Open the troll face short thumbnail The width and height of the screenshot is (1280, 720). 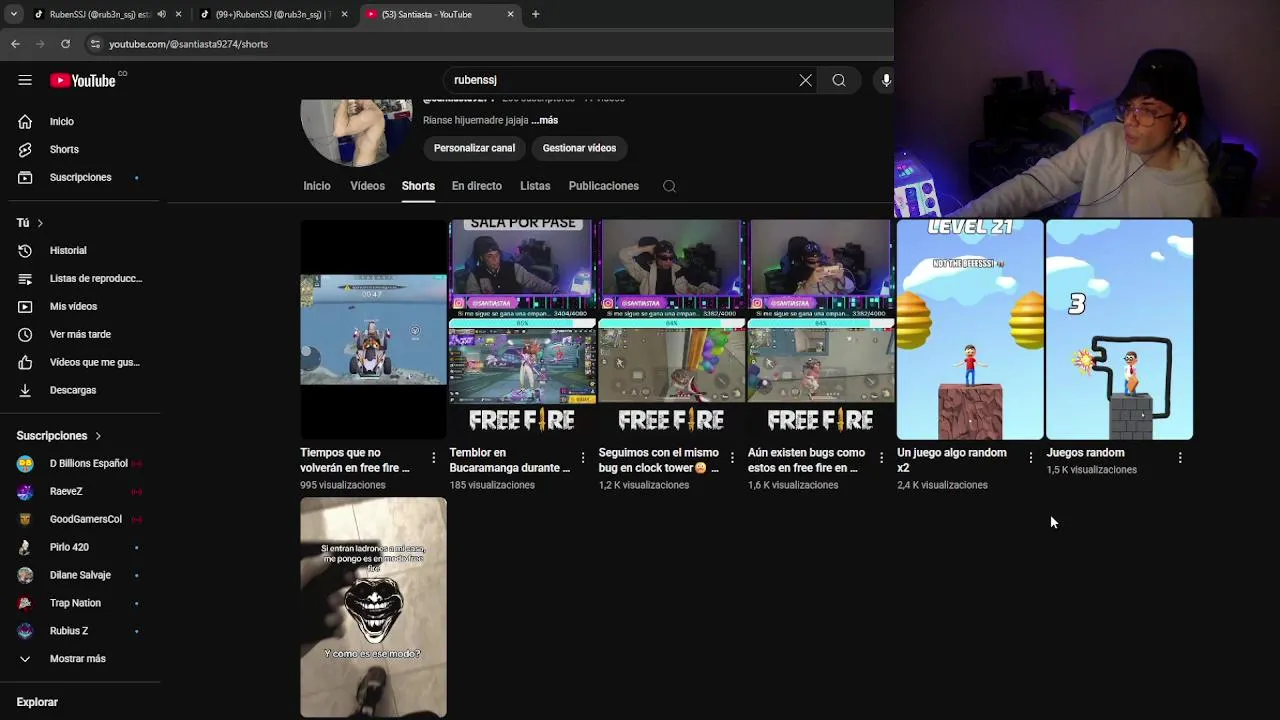tap(373, 607)
